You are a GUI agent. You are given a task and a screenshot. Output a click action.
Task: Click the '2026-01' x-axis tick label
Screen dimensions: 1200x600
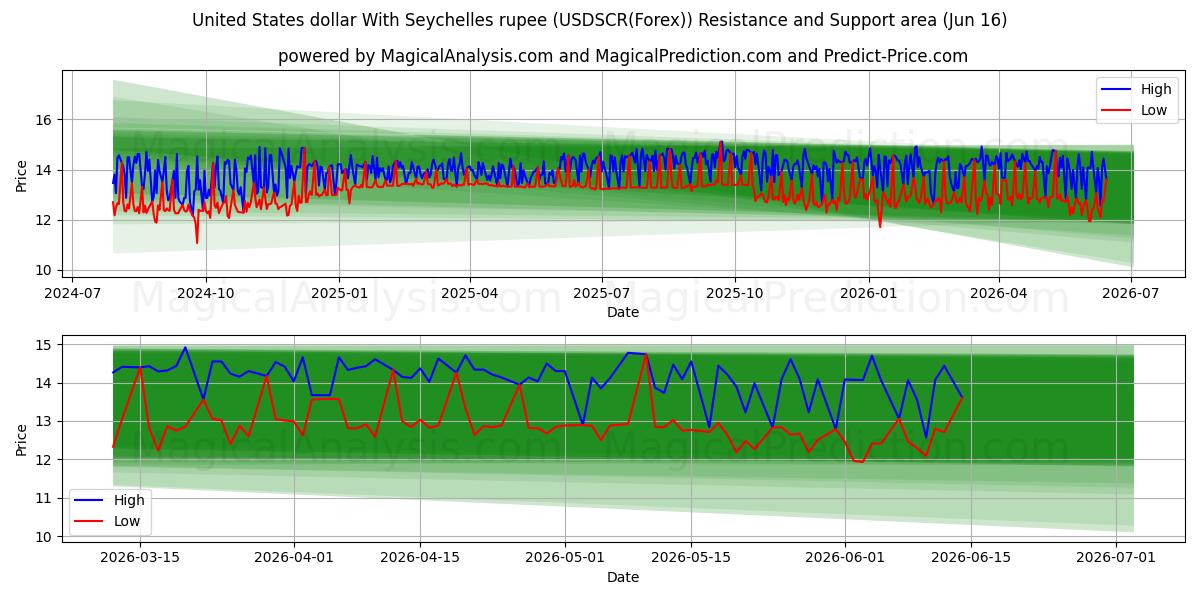tap(868, 294)
